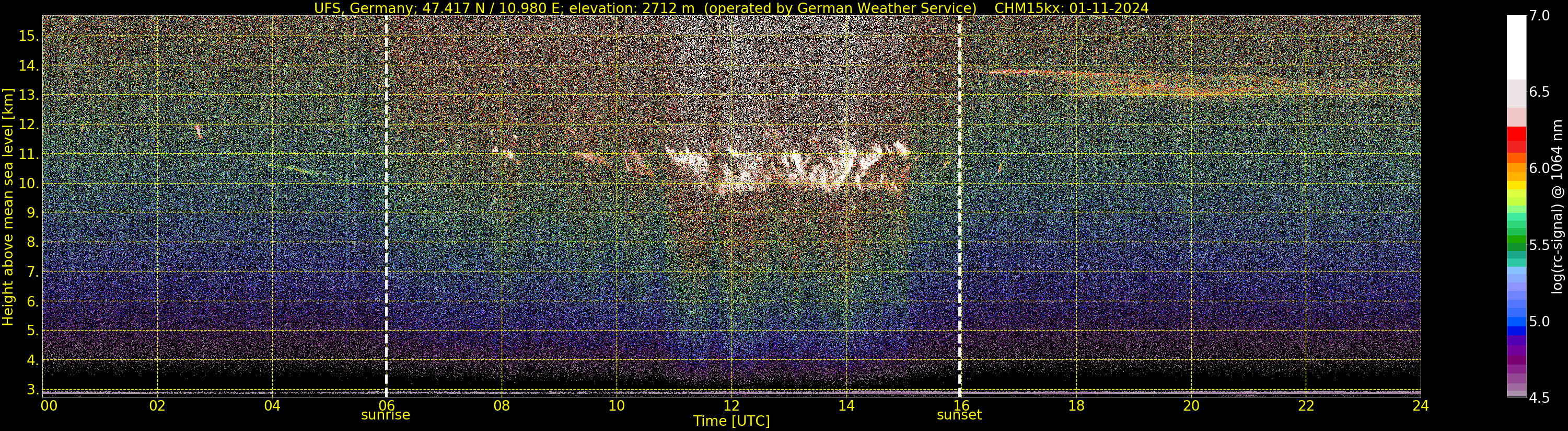Click the time axis tick "20"

coord(1191,405)
